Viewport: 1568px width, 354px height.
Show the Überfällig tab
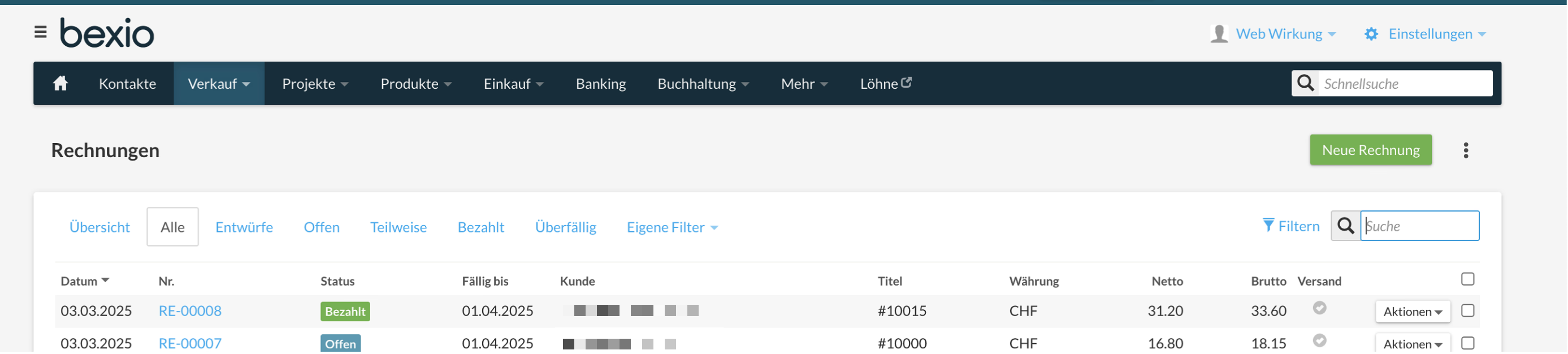(x=565, y=227)
